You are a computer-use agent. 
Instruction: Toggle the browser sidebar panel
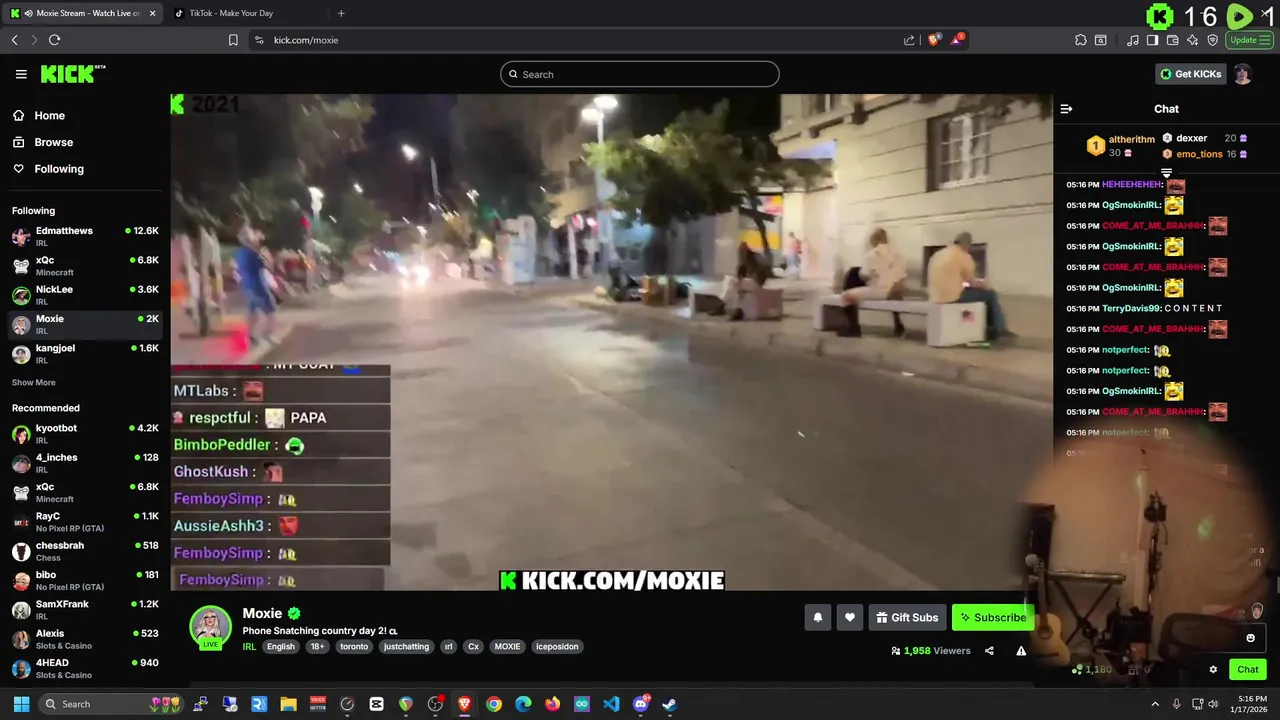(1152, 40)
